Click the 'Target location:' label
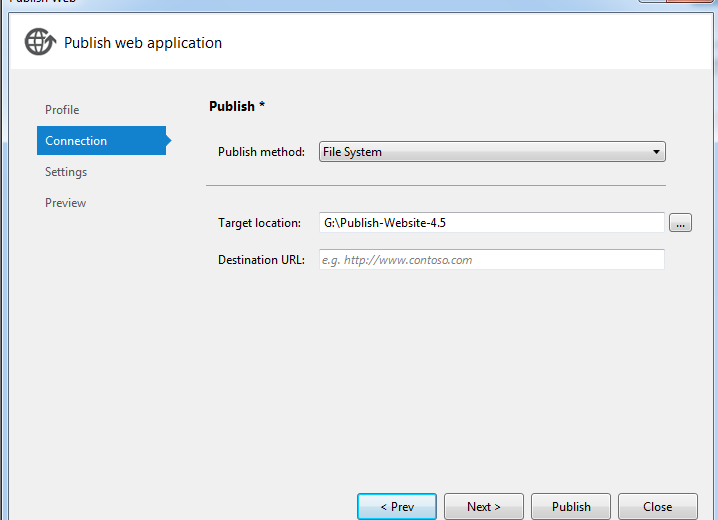The height and width of the screenshot is (520, 718). click(x=259, y=223)
